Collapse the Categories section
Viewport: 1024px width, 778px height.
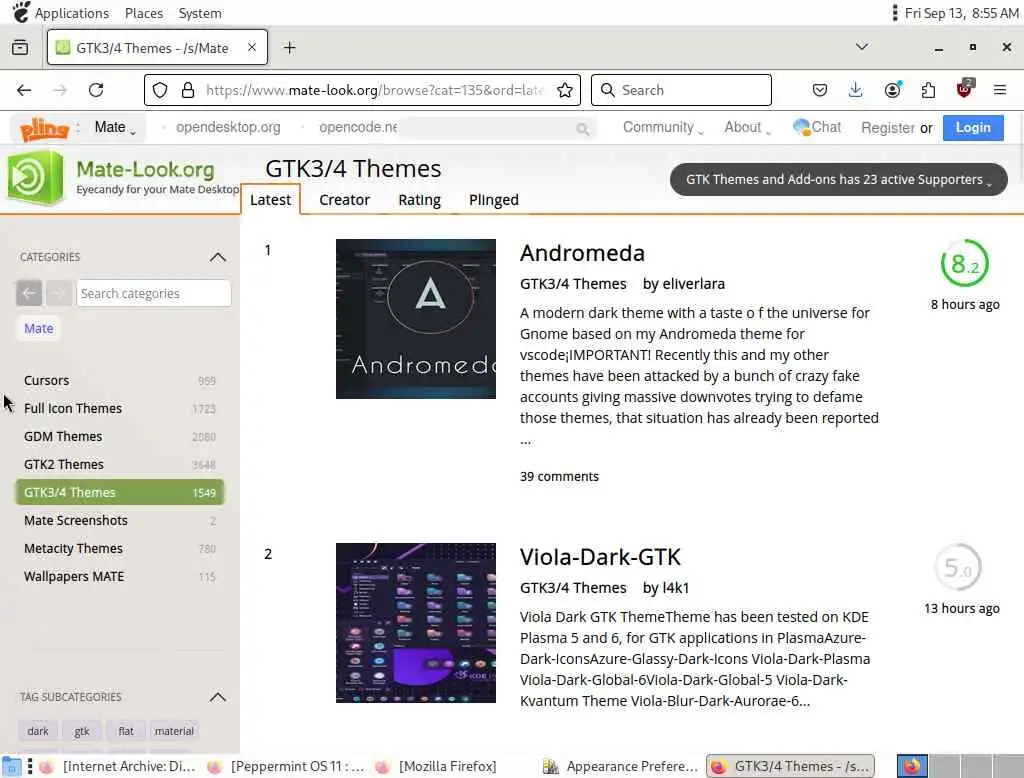coord(217,257)
